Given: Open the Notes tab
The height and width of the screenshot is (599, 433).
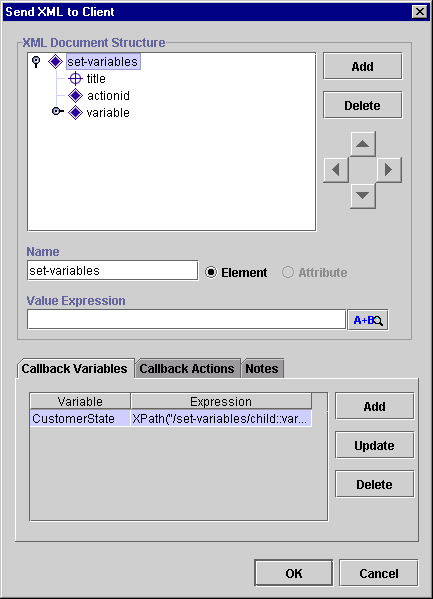Looking at the screenshot, I should (x=262, y=369).
